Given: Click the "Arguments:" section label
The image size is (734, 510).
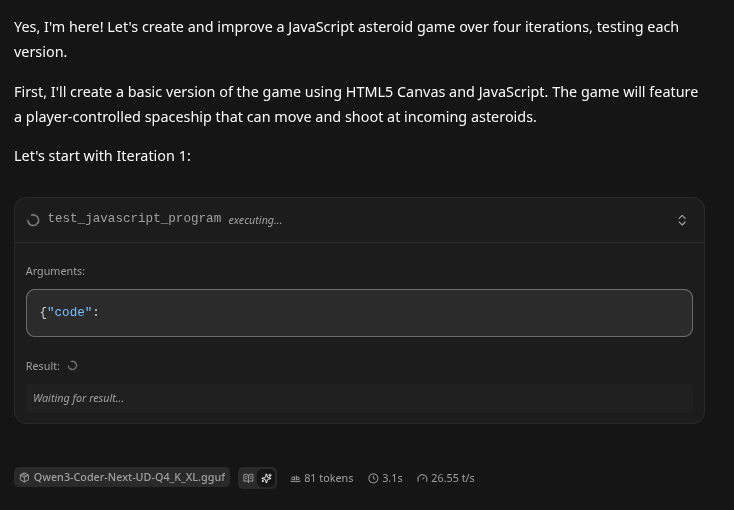Looking at the screenshot, I should coord(55,271).
